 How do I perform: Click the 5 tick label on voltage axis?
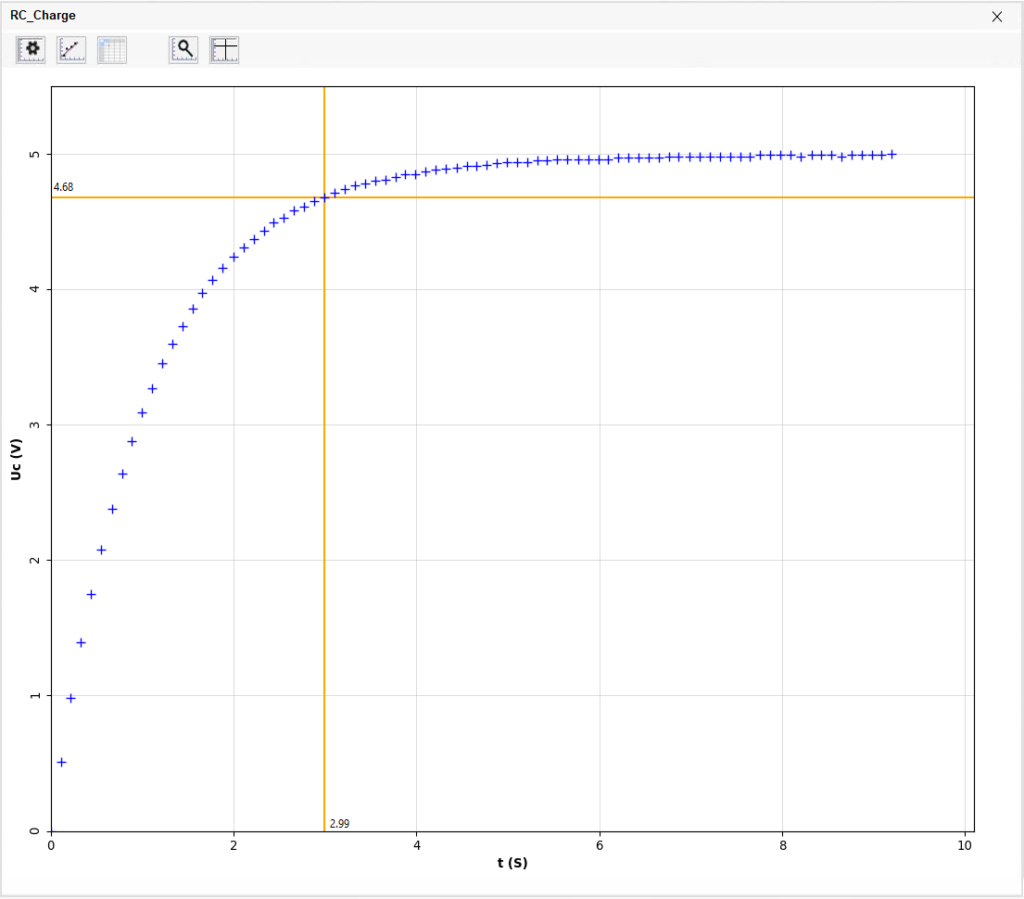tap(35, 154)
